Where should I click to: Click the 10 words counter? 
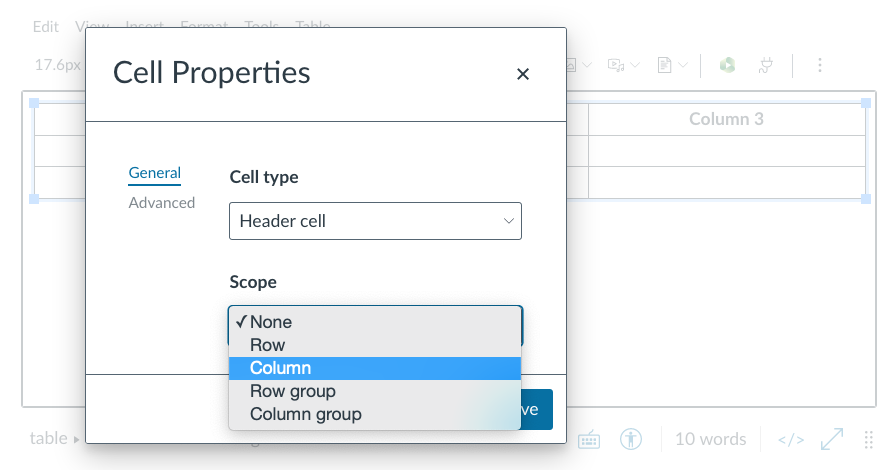(x=710, y=439)
